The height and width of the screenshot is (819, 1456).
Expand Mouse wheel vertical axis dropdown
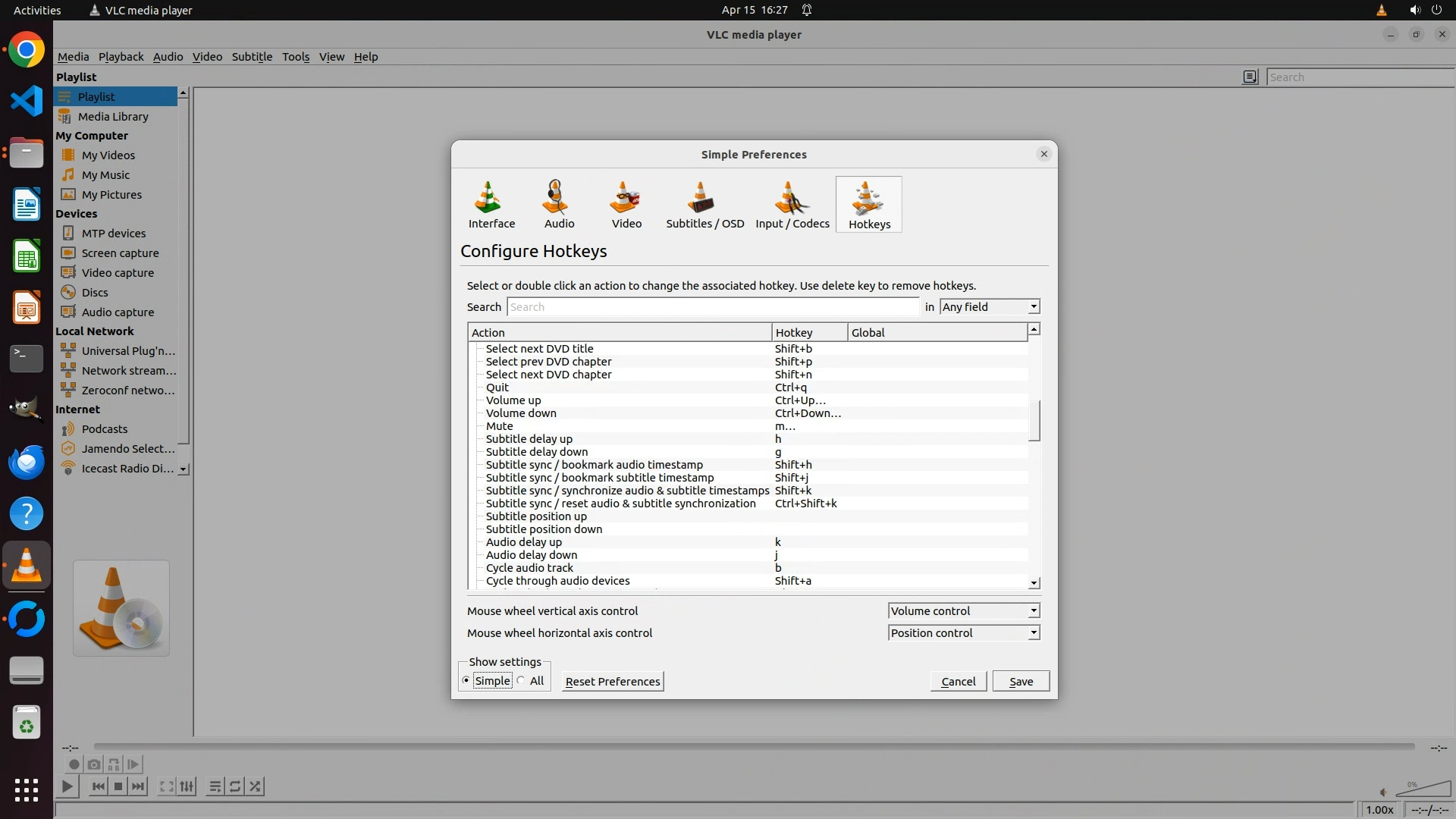[x=963, y=611]
